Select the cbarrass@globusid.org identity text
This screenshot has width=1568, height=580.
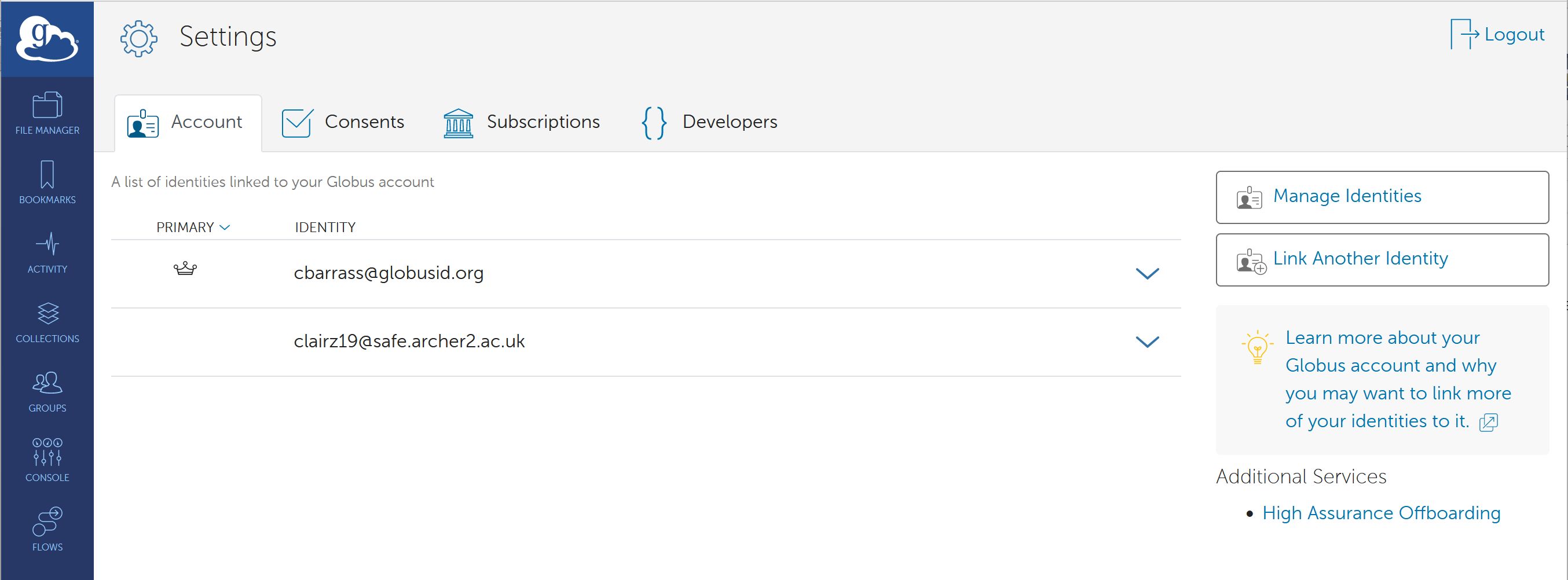point(389,273)
